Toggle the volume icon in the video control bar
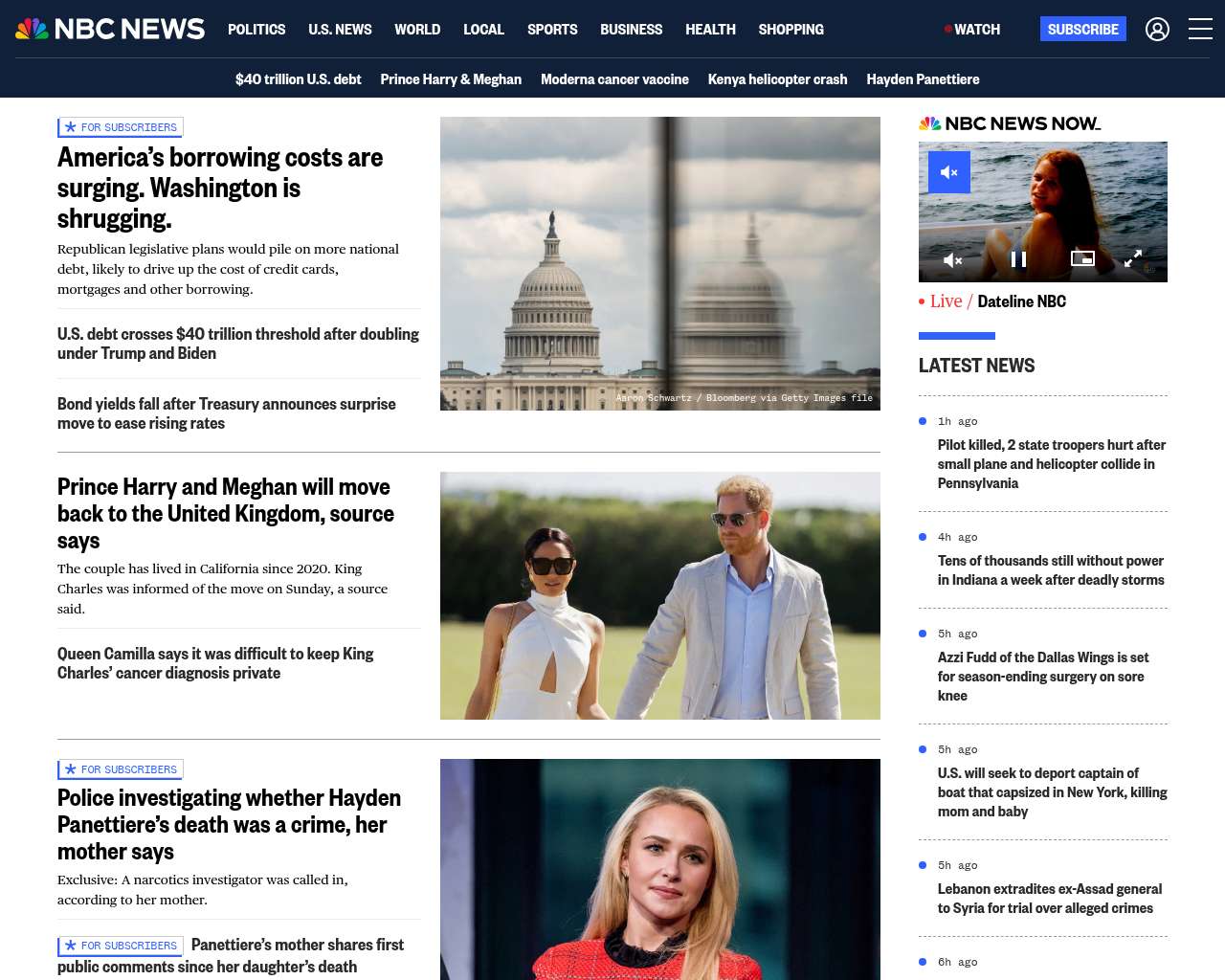 tap(953, 259)
